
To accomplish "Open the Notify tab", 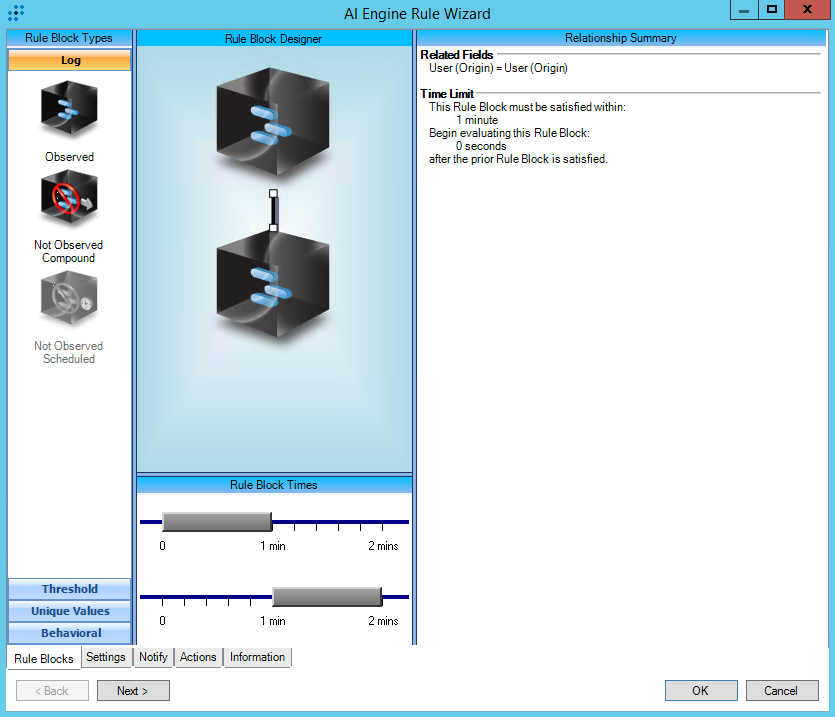I will pyautogui.click(x=153, y=657).
